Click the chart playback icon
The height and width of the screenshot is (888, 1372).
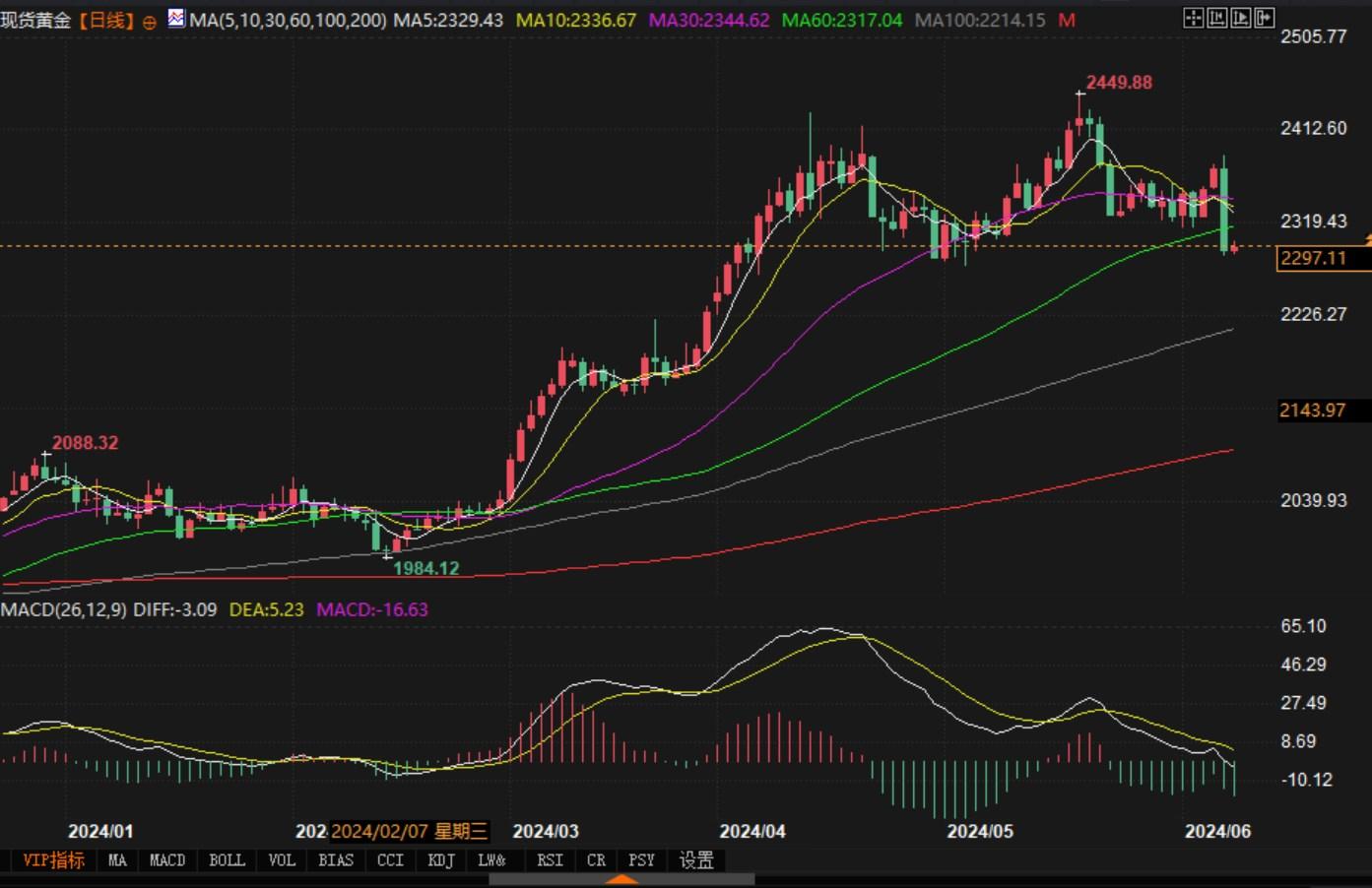pos(1241,18)
